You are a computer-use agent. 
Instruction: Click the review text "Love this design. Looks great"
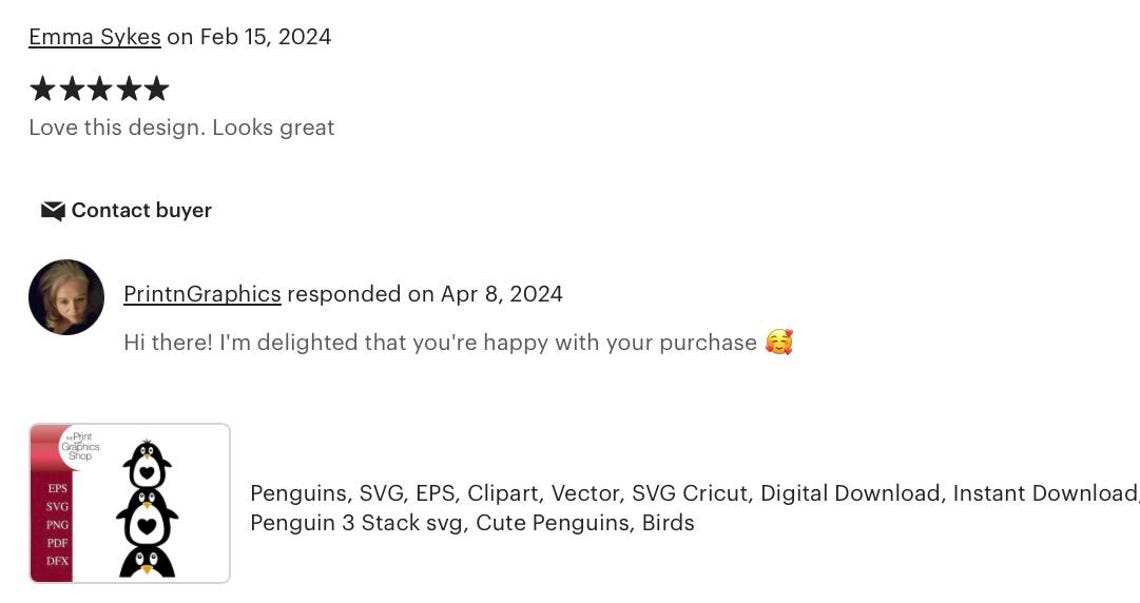[182, 127]
